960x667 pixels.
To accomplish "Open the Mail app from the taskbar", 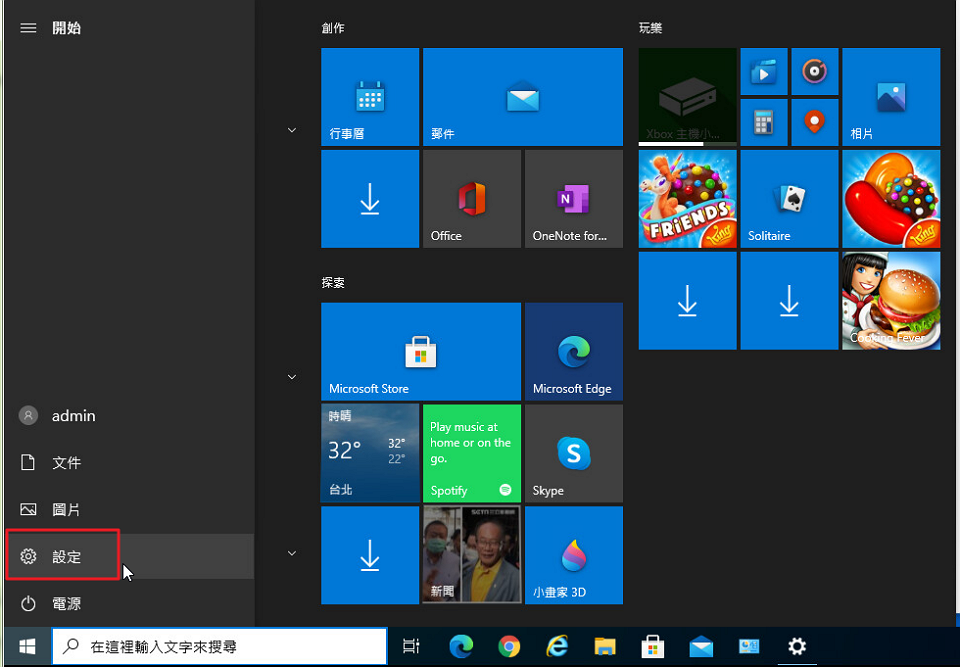I will pos(701,646).
